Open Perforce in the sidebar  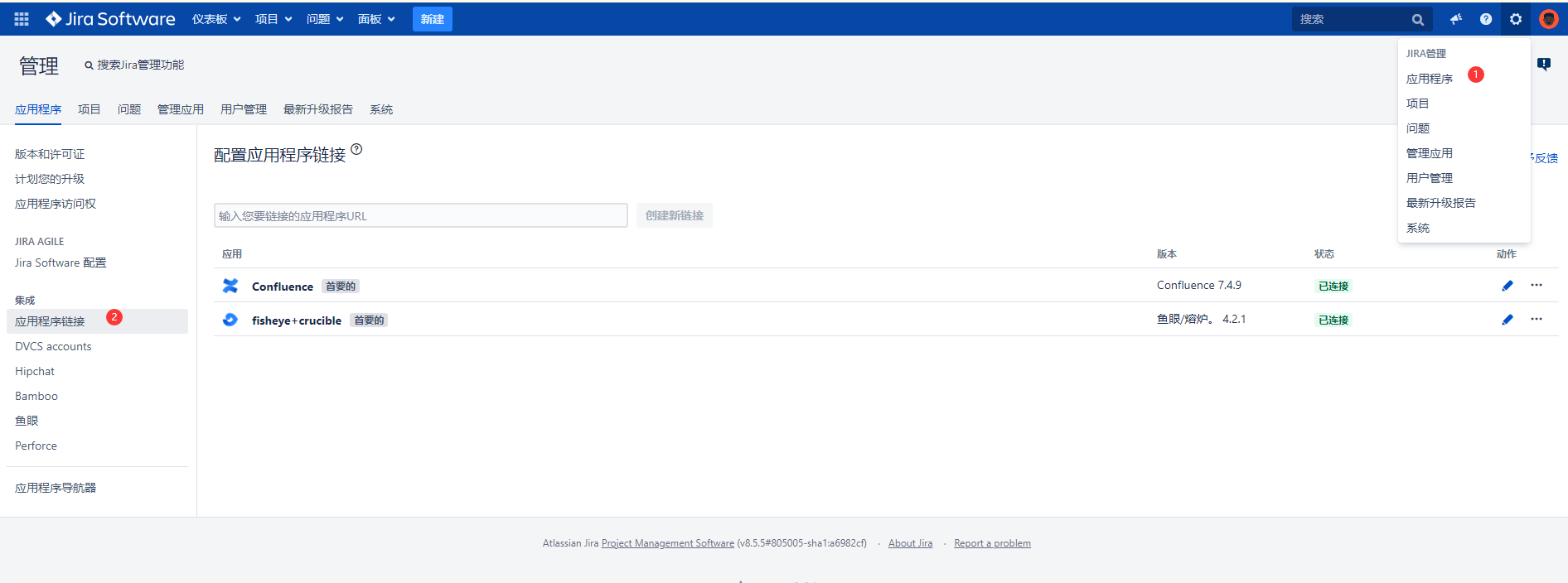tap(36, 446)
